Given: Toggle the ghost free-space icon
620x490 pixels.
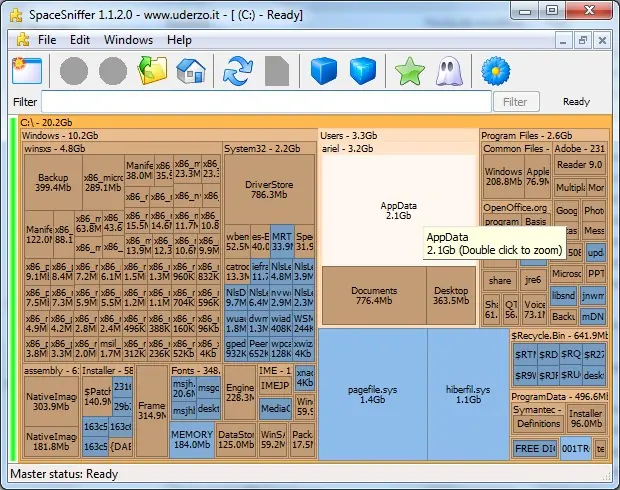Looking at the screenshot, I should 449,71.
